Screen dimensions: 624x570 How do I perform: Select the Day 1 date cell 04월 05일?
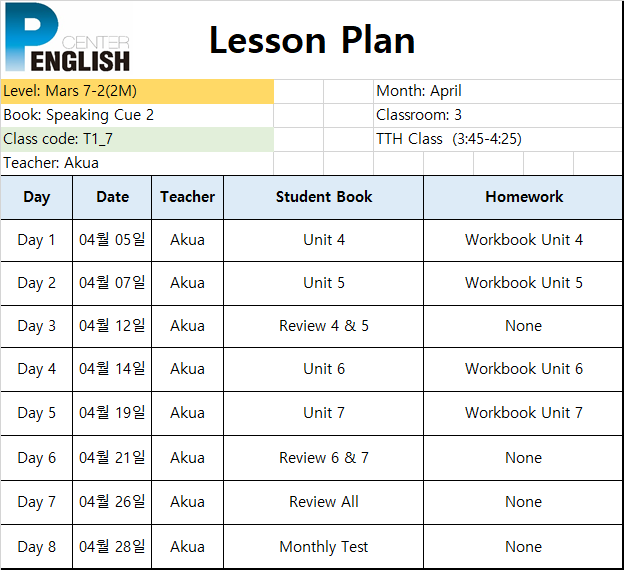[112, 240]
